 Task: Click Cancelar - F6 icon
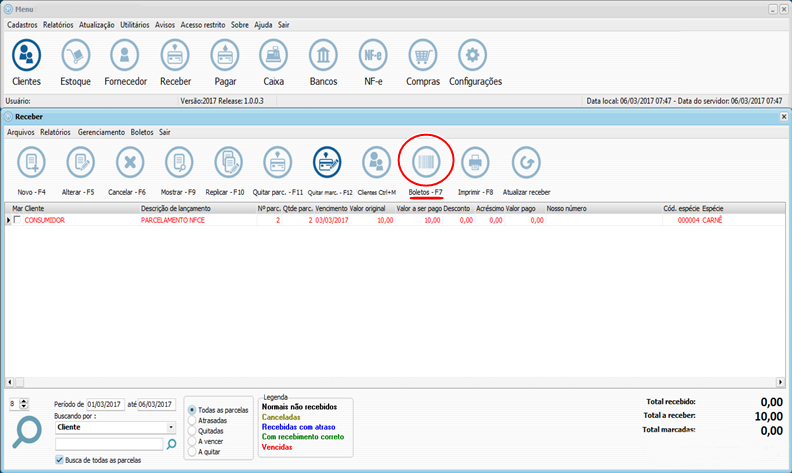click(x=130, y=162)
